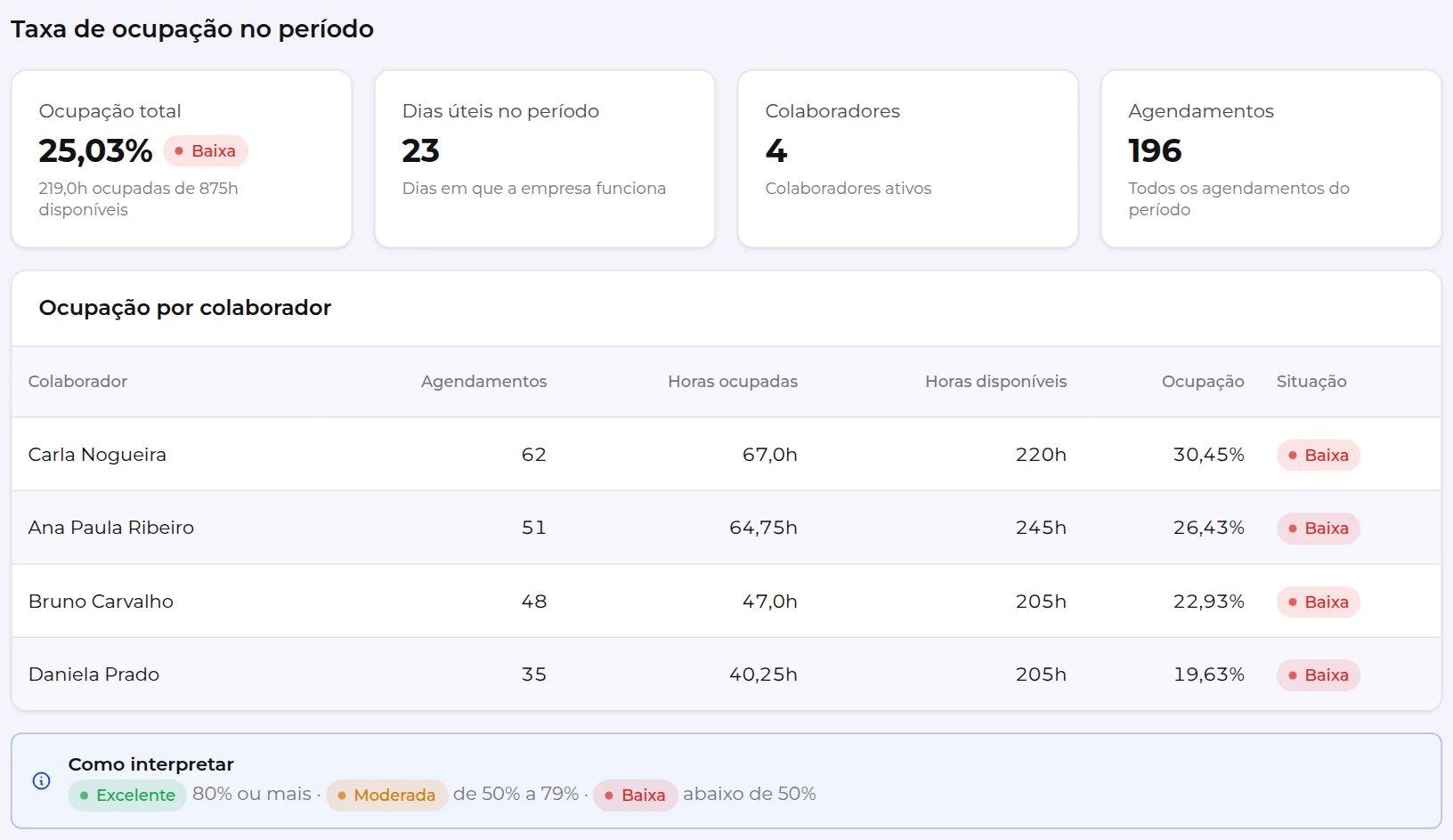Click the Ocupação por colaborador heading

185,308
